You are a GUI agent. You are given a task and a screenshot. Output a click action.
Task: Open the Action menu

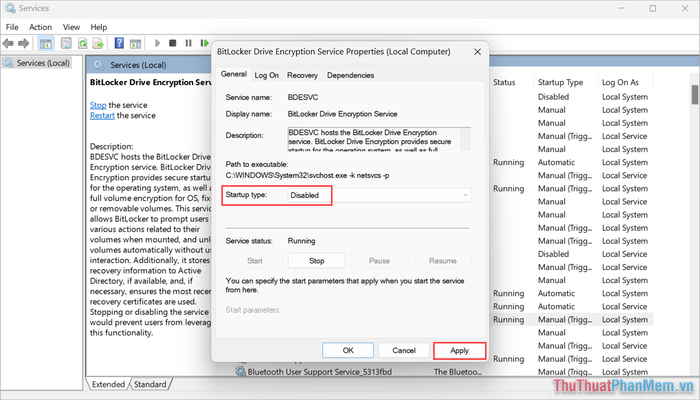pyautogui.click(x=41, y=27)
